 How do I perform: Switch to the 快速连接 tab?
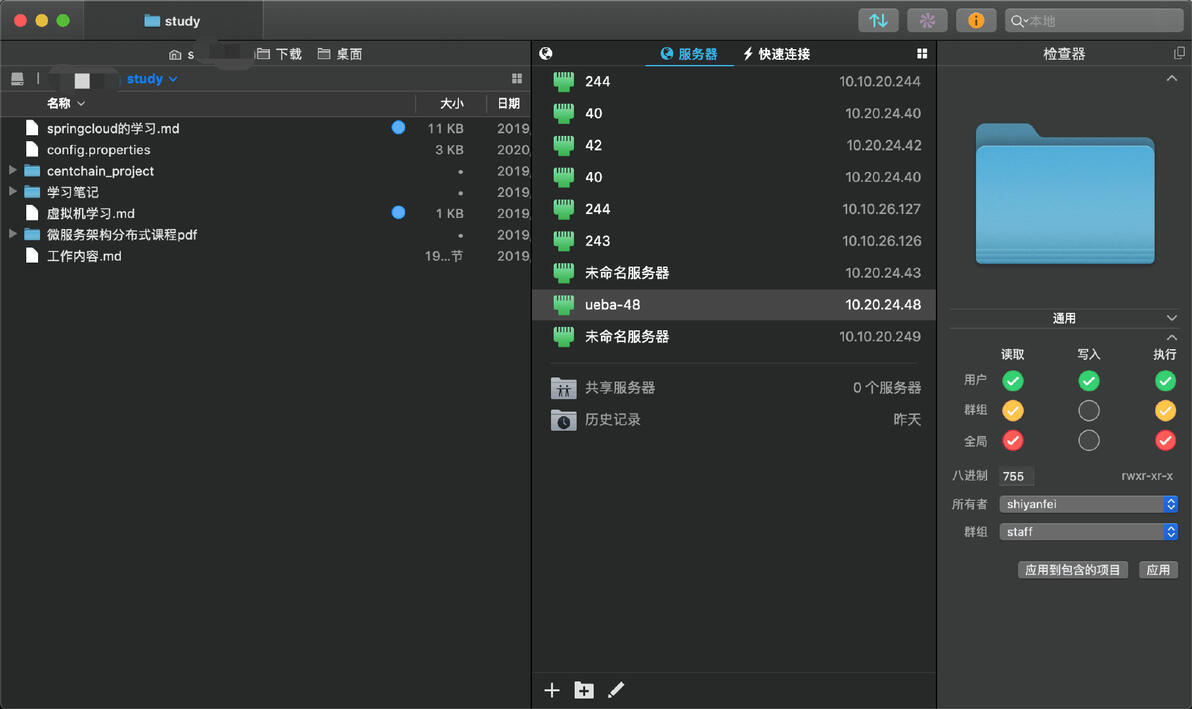776,54
